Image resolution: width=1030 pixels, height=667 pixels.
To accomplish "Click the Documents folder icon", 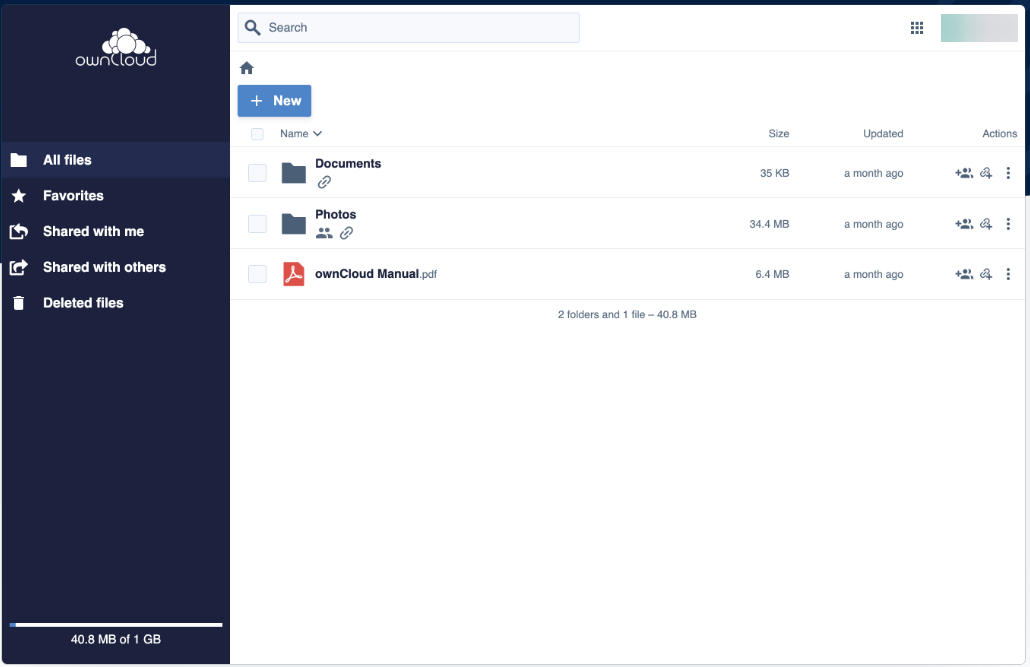I will pos(294,173).
